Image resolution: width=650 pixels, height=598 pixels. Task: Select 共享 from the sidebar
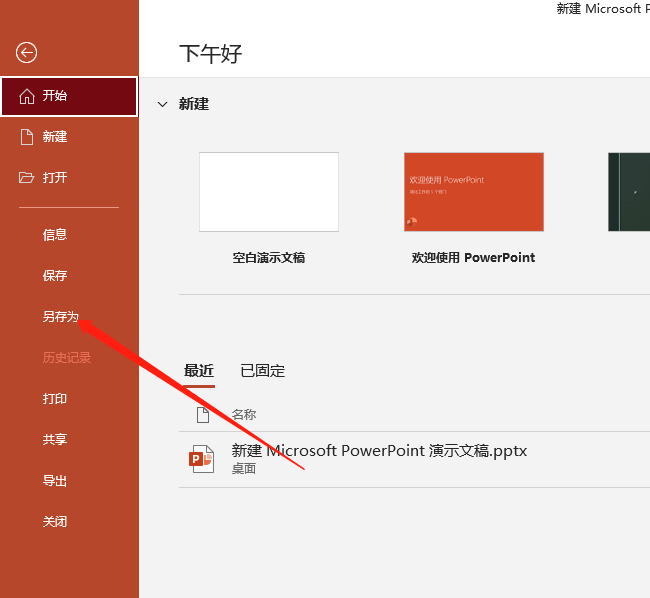55,440
